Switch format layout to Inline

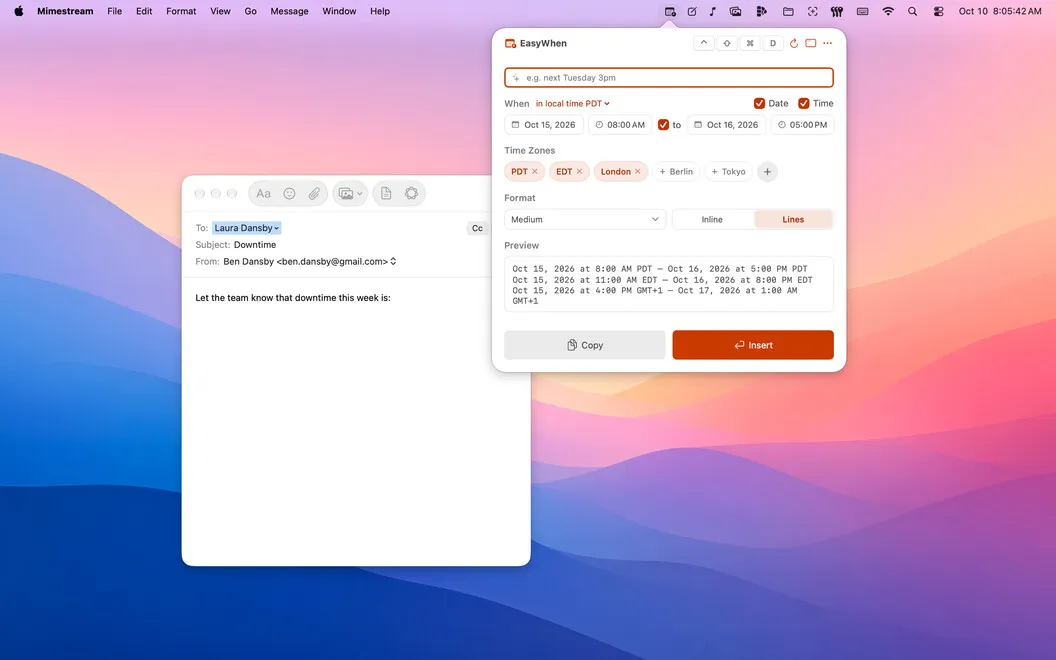(712, 220)
